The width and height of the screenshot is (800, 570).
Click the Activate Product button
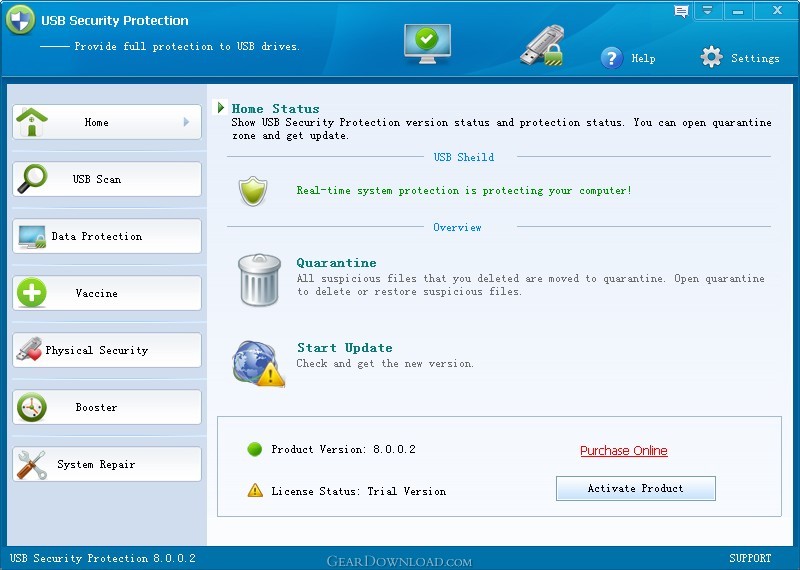pos(636,488)
